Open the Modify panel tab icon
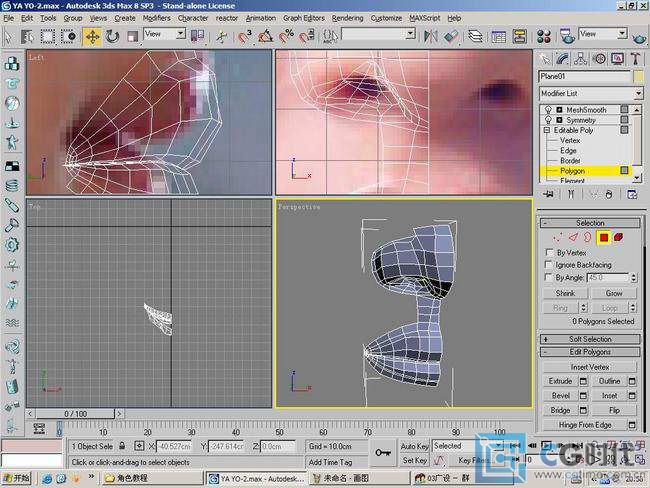Screen dimensions: 650x488 [x=562, y=59]
